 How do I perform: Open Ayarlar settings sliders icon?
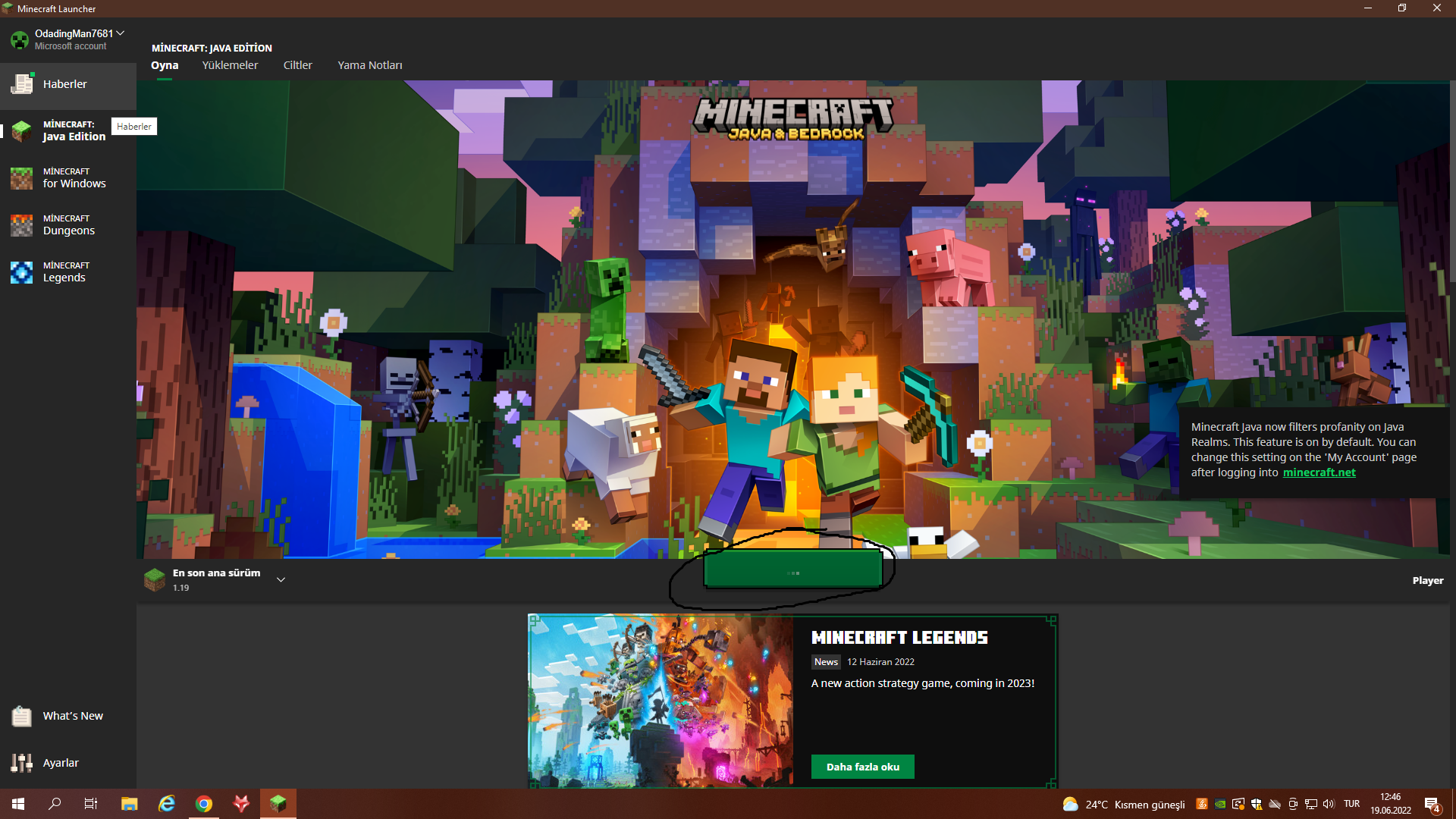coord(22,763)
